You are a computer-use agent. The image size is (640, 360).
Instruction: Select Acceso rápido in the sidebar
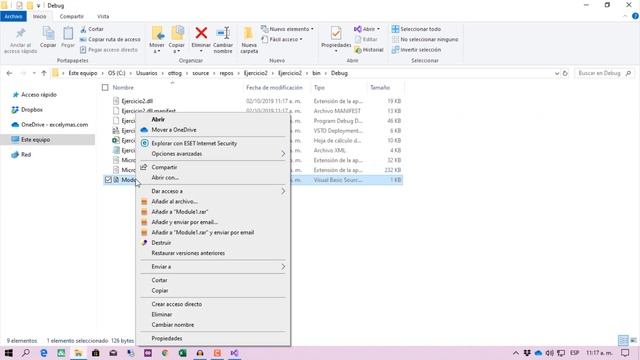39,95
